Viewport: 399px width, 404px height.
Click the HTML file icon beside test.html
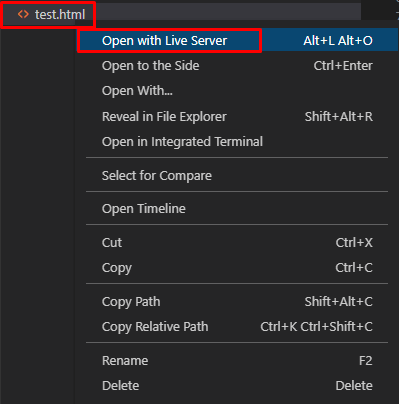tap(23, 14)
